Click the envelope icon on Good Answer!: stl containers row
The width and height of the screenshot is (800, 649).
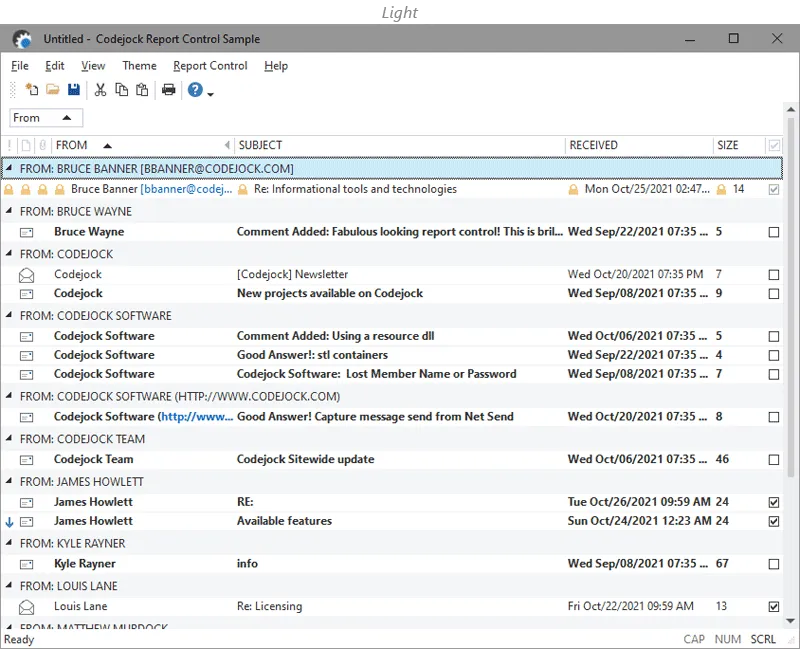[x=27, y=356]
